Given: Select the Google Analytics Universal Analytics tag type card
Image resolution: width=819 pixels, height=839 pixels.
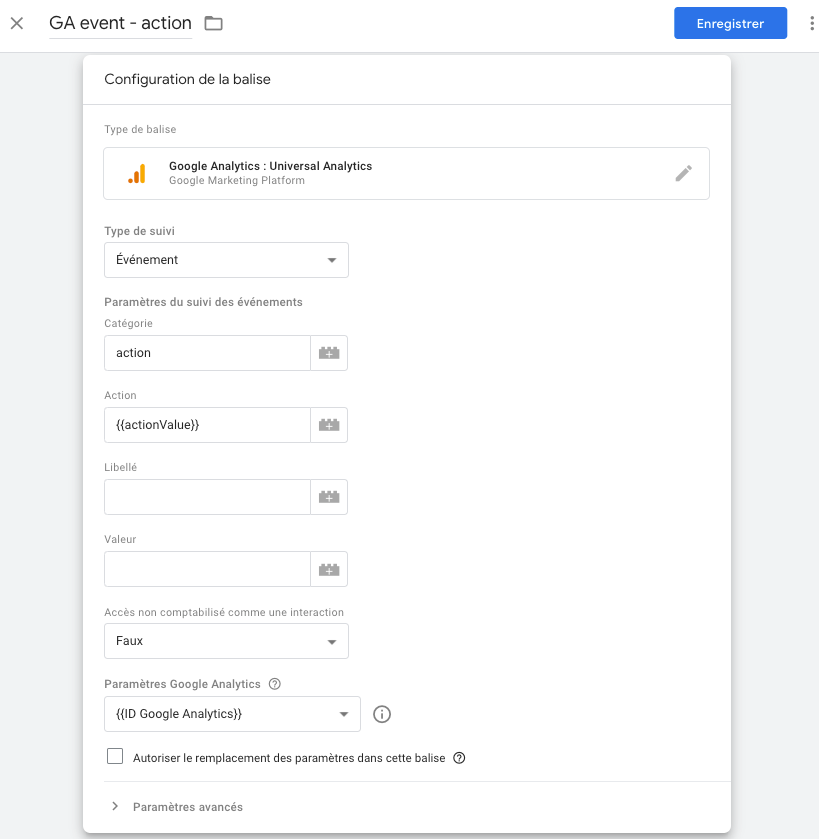Looking at the screenshot, I should pos(400,174).
